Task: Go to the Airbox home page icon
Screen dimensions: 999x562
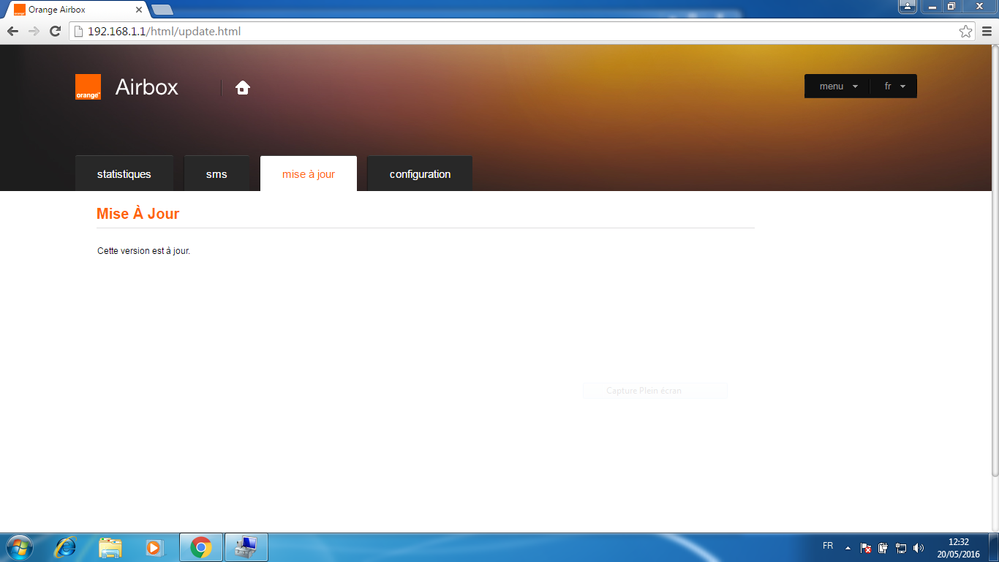Action: [242, 87]
